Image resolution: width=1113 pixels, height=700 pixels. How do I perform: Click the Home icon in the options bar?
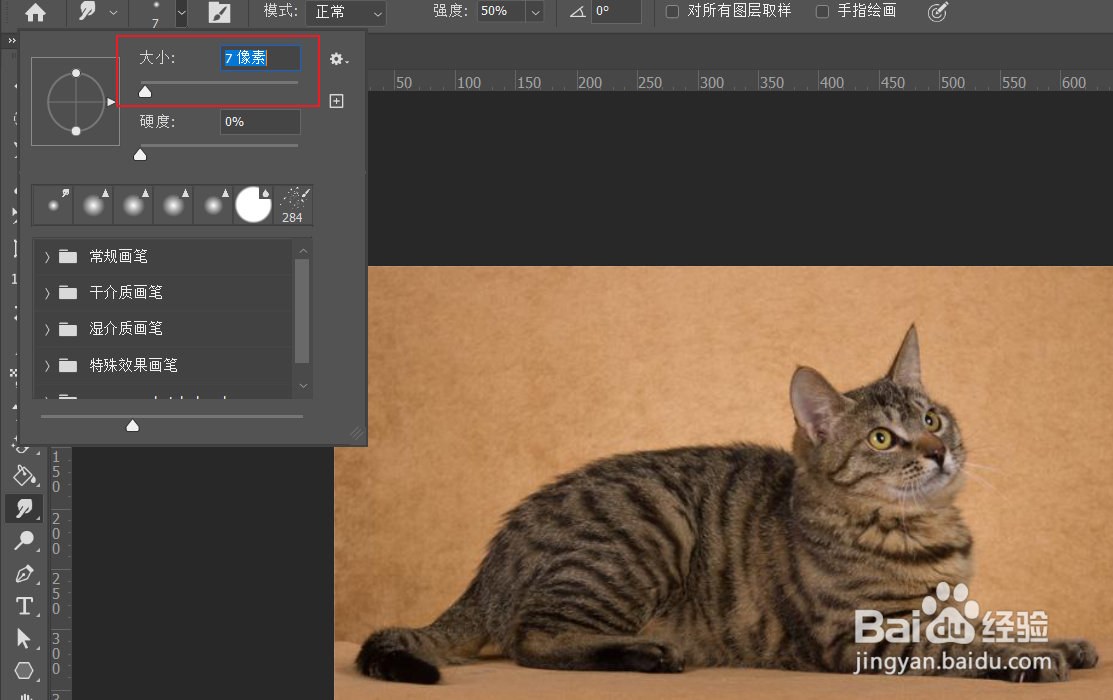(x=35, y=12)
